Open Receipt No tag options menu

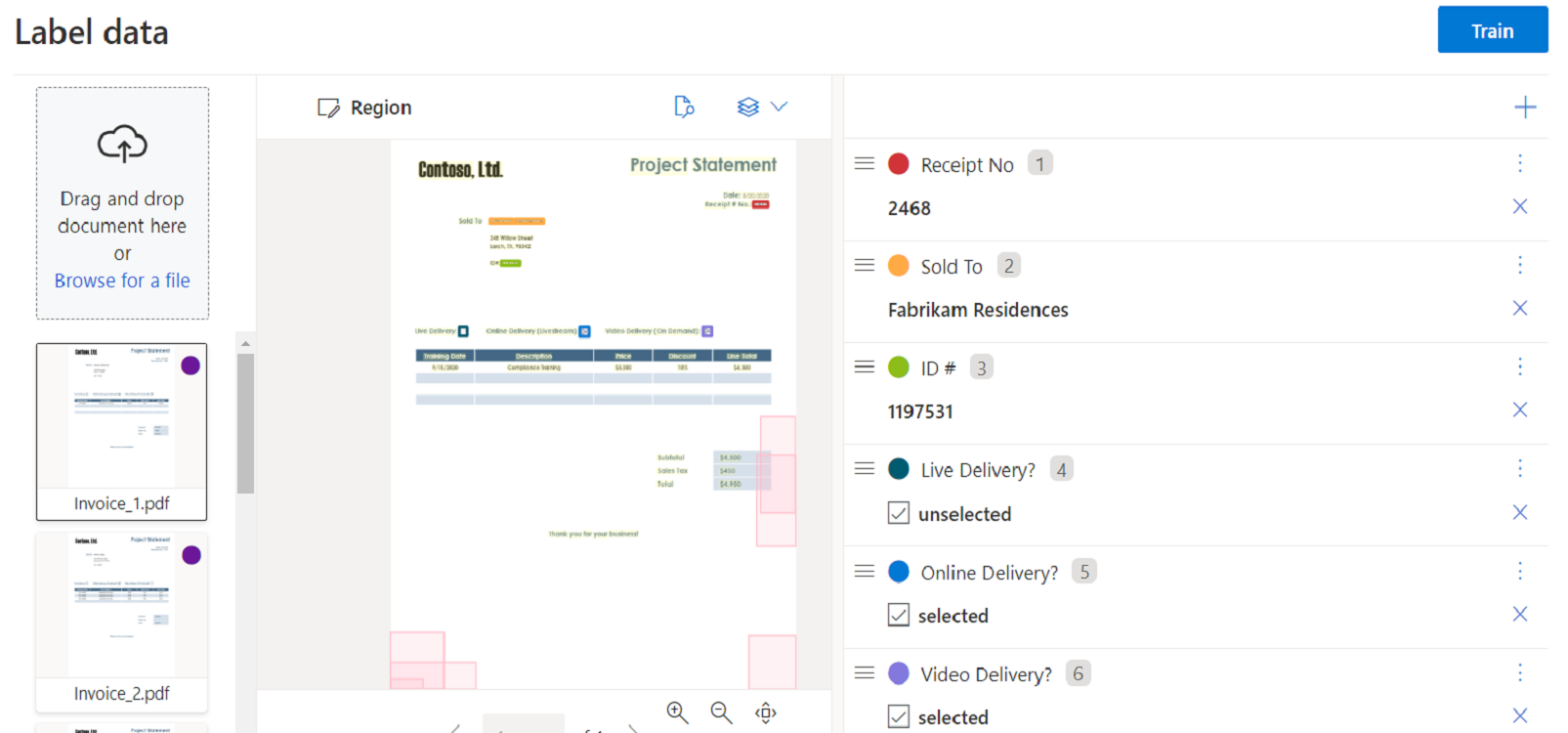pos(1520,163)
